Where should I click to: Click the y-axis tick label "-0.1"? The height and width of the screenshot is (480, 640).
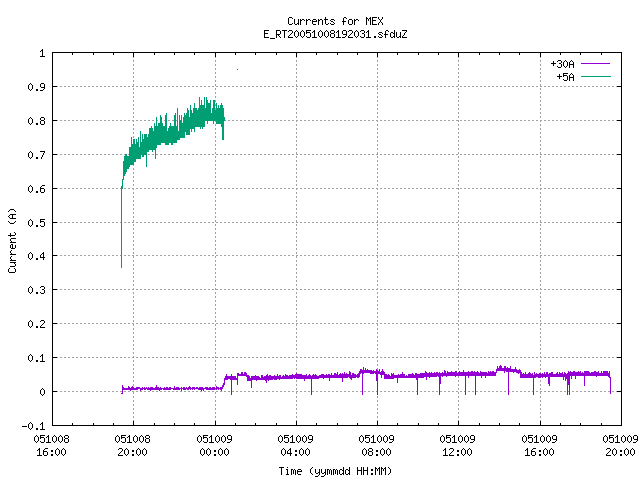[33, 426]
